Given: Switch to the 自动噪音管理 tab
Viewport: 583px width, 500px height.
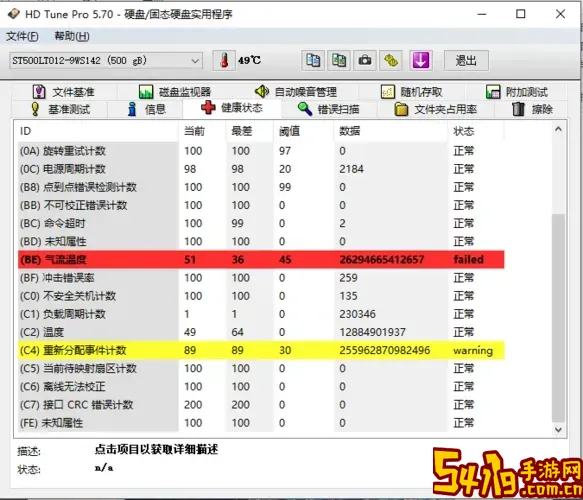Looking at the screenshot, I should click(x=296, y=92).
